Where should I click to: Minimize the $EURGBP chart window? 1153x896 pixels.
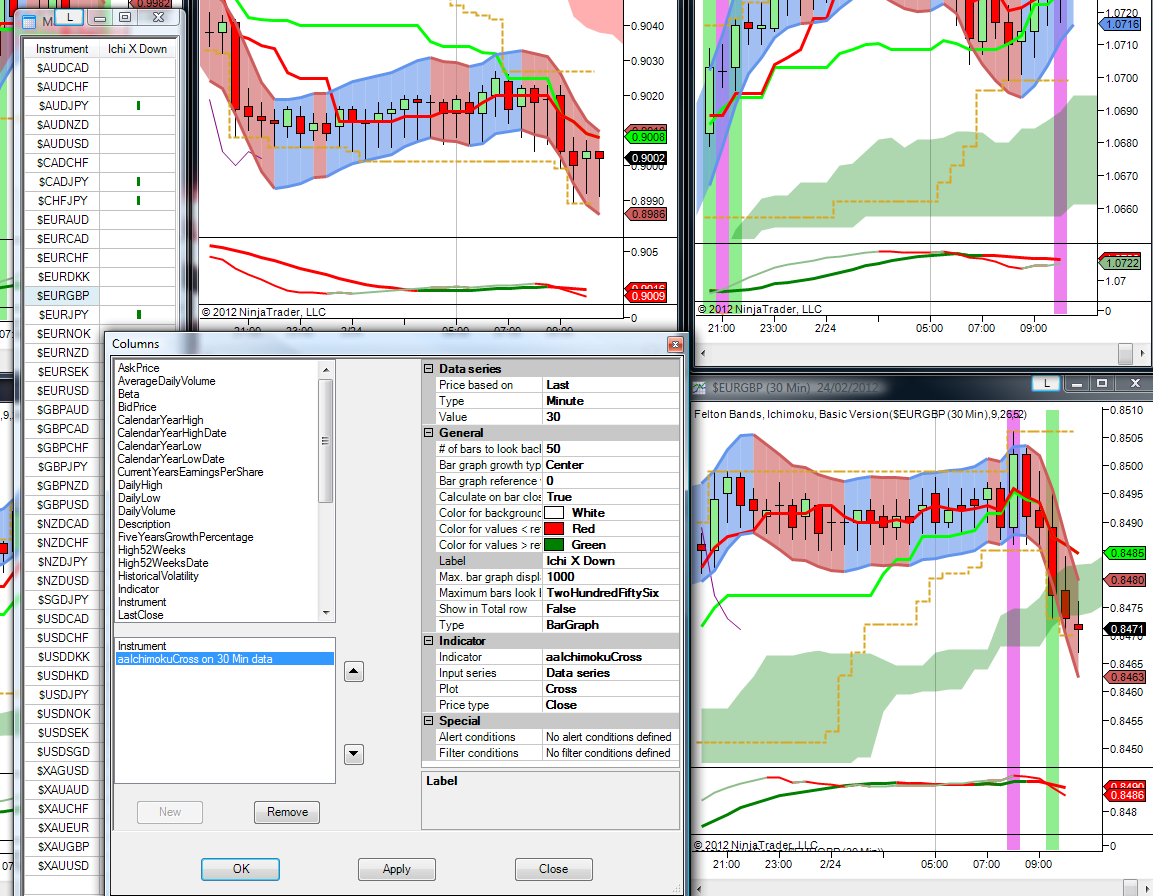pos(1077,384)
